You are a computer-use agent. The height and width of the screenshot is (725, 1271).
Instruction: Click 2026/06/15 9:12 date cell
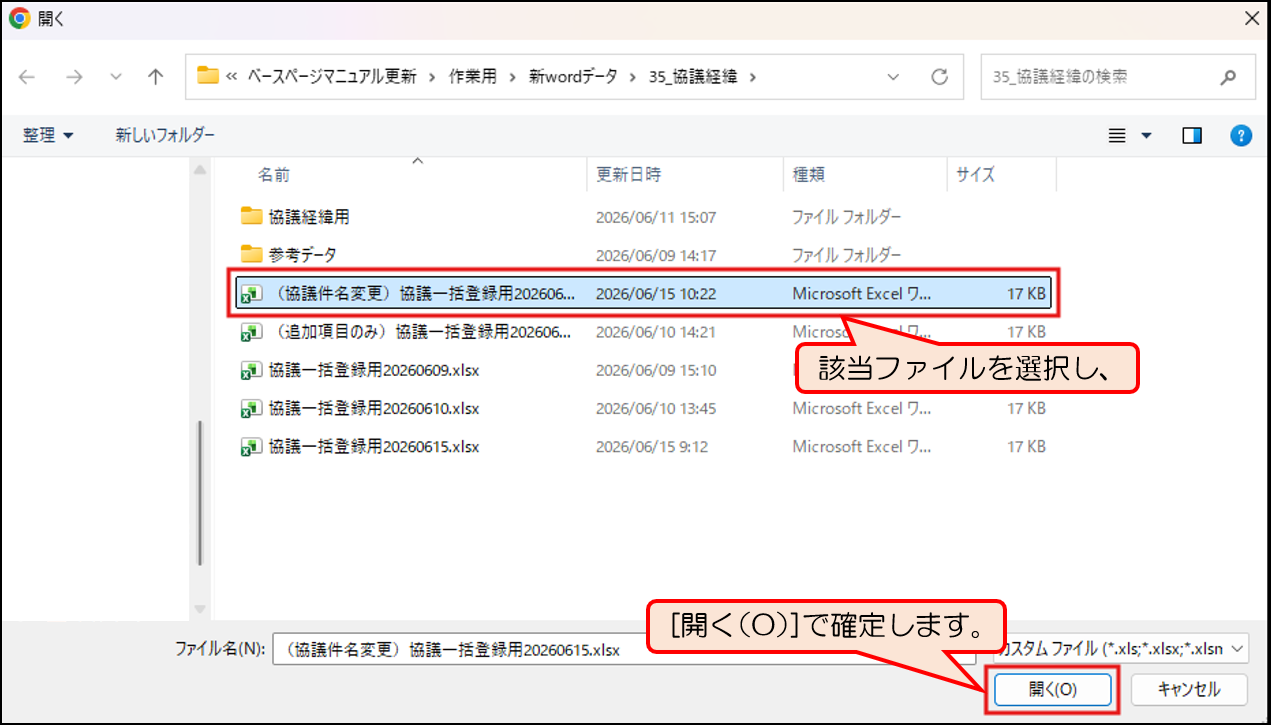coord(651,447)
